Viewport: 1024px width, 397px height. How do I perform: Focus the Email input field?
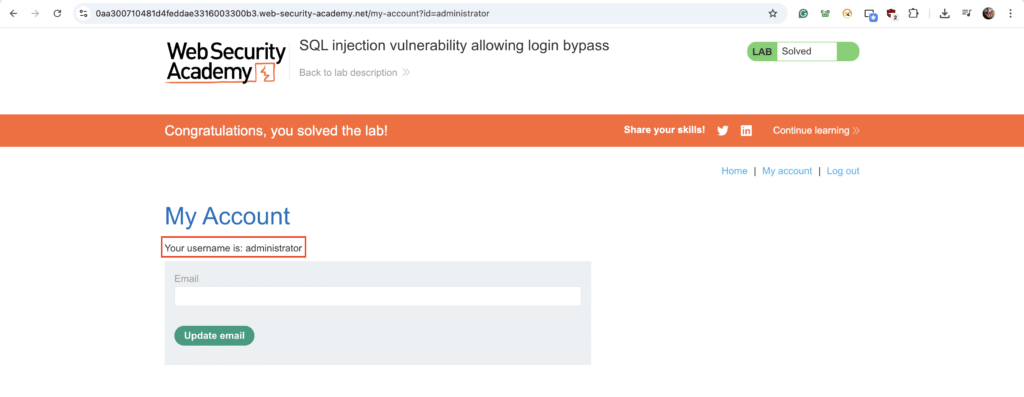click(x=377, y=296)
